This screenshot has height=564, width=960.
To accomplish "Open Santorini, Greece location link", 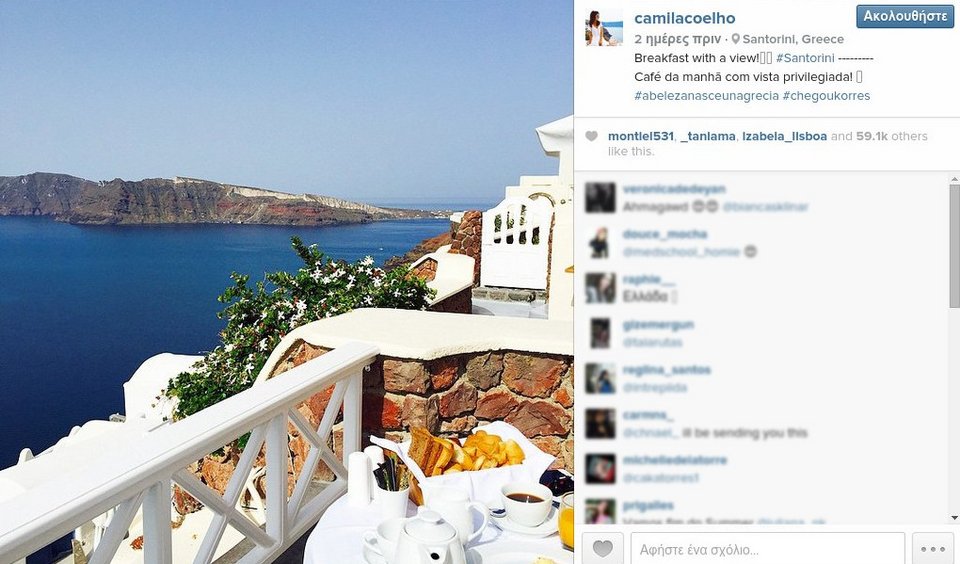I will (x=793, y=39).
